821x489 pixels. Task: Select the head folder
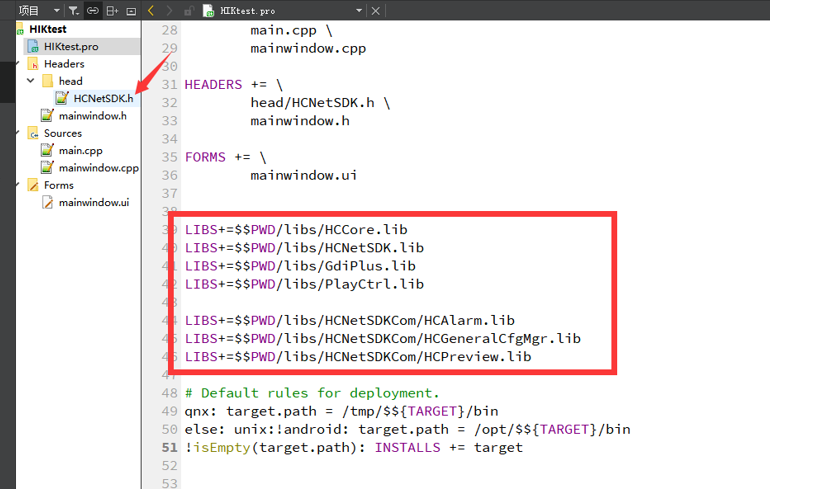point(71,81)
